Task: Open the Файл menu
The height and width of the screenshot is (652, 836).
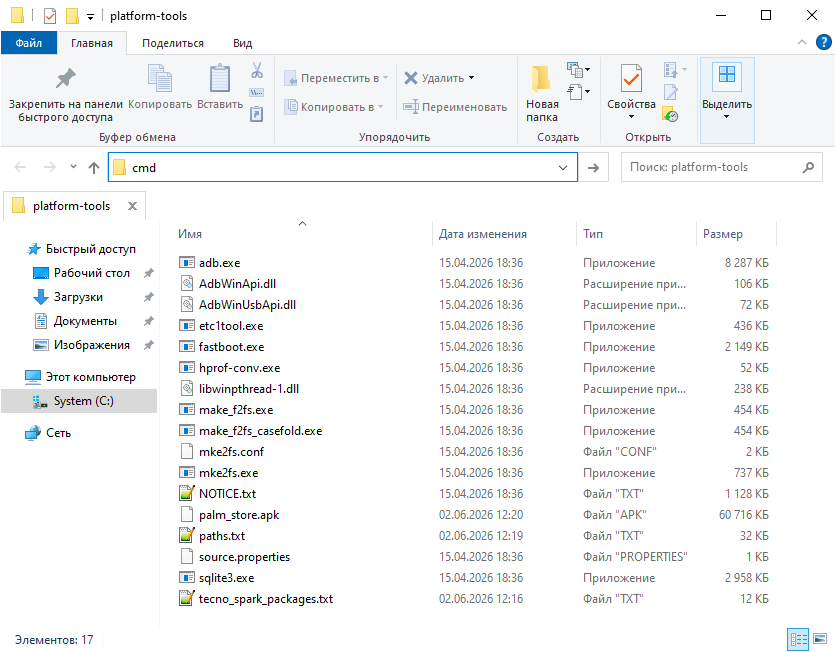Action: tap(29, 43)
